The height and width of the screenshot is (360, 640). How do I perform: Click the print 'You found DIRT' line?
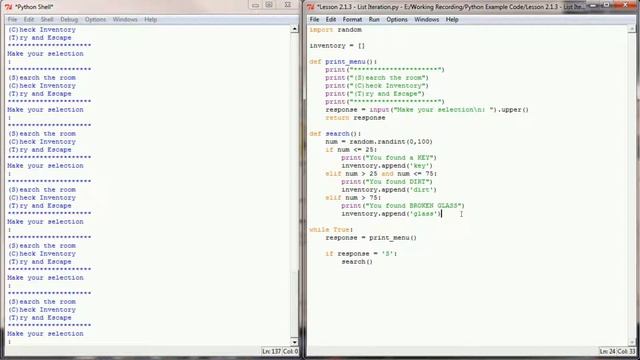[x=387, y=182]
